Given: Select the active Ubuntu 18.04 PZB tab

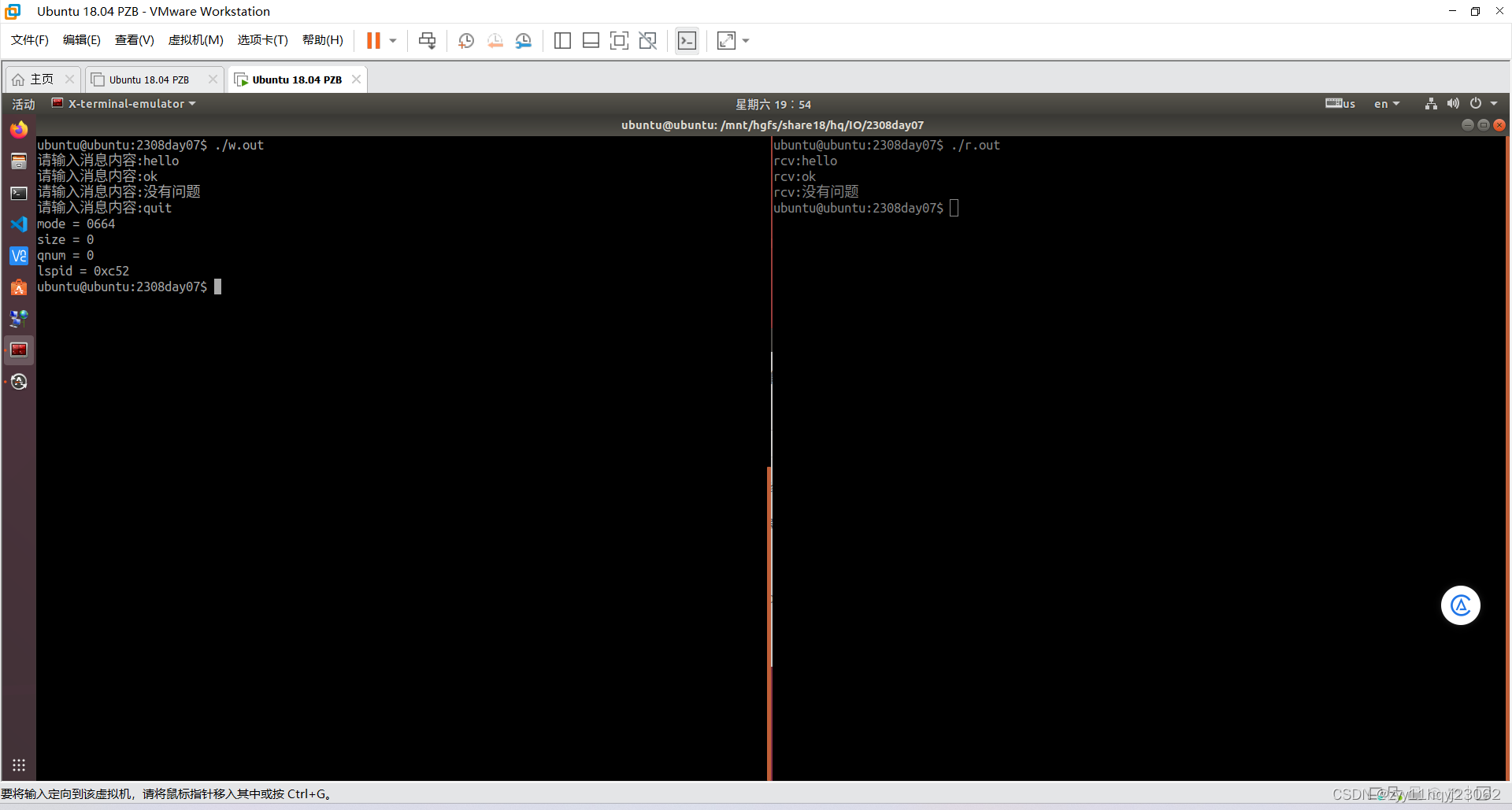Looking at the screenshot, I should pos(296,80).
